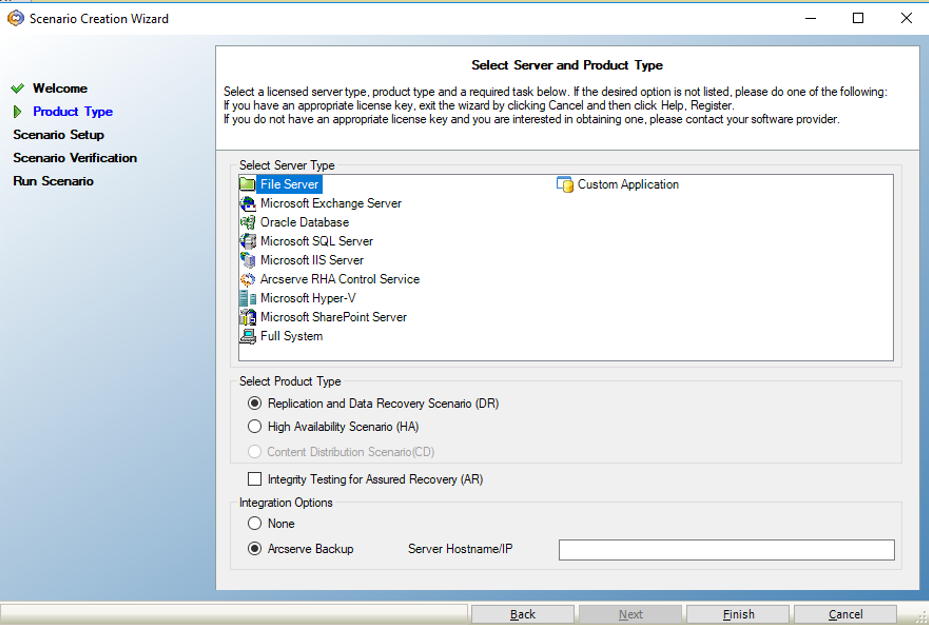The width and height of the screenshot is (929, 625).
Task: Select None under Integration Options
Action: [x=254, y=523]
